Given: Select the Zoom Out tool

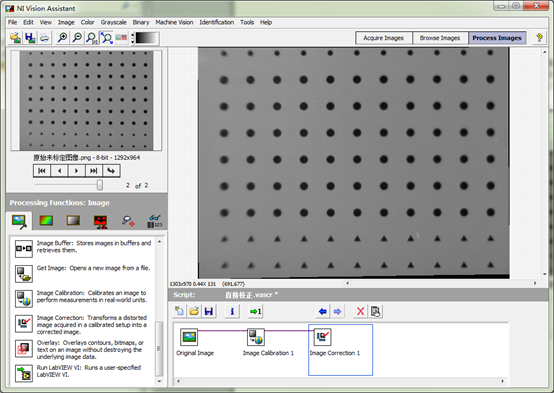Looking at the screenshot, I should 77,37.
